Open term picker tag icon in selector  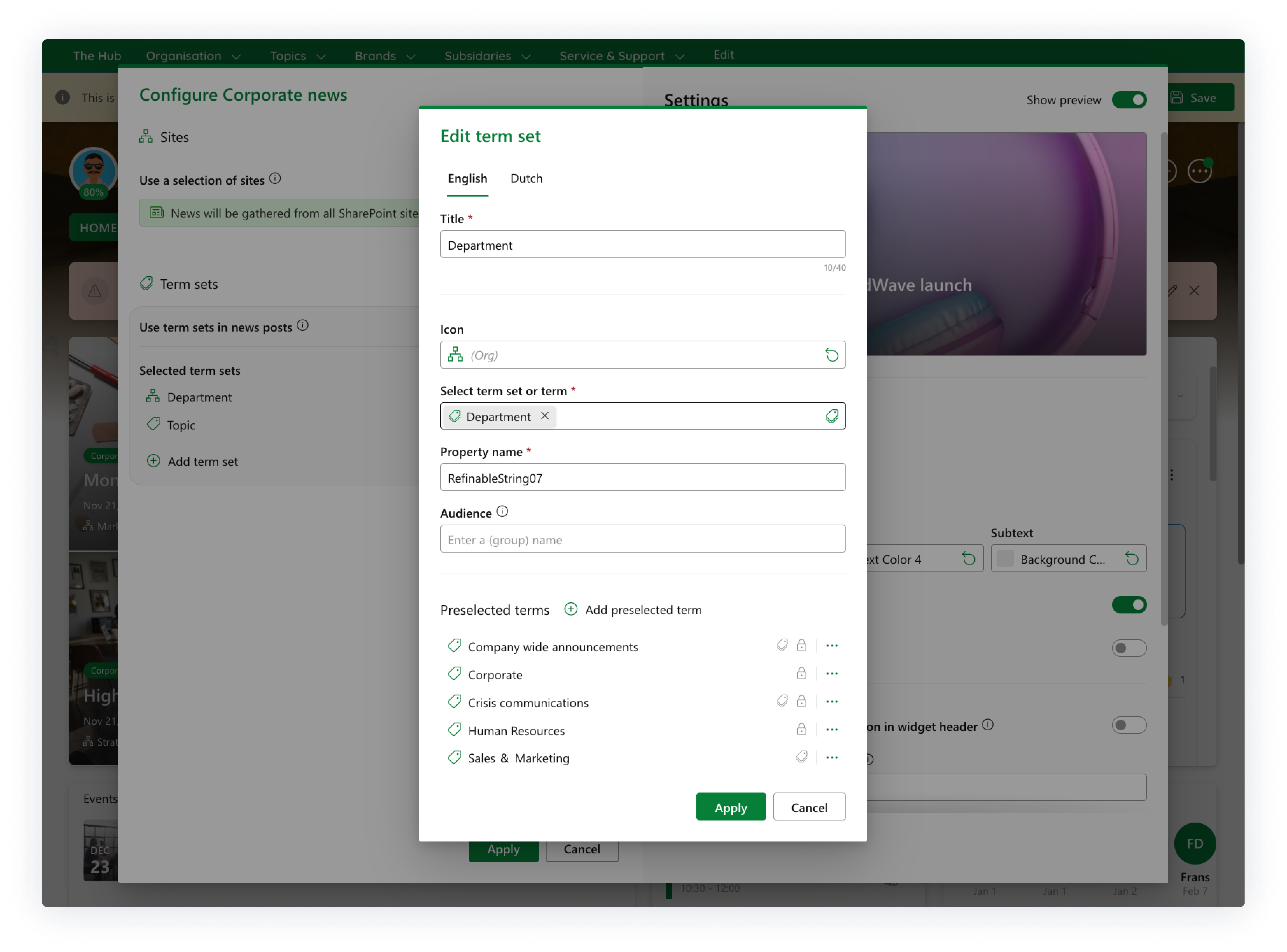(x=831, y=416)
